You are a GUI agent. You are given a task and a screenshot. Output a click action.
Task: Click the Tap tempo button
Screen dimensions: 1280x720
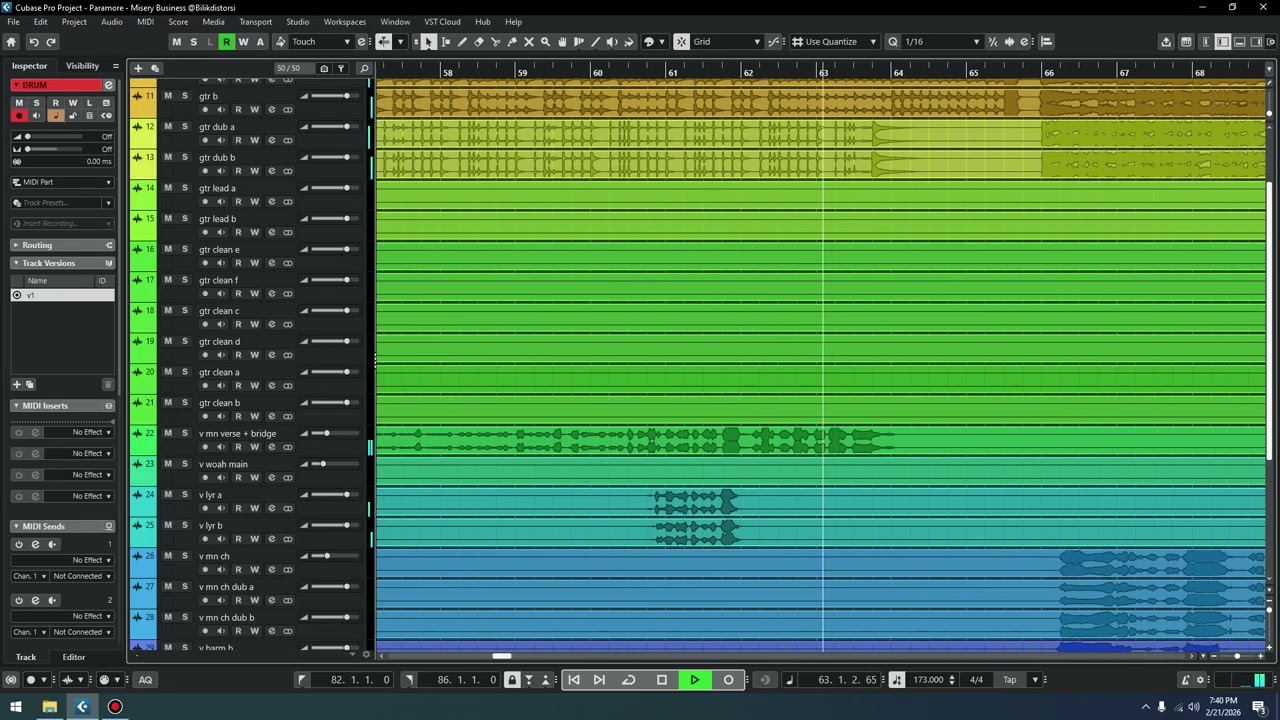1010,680
